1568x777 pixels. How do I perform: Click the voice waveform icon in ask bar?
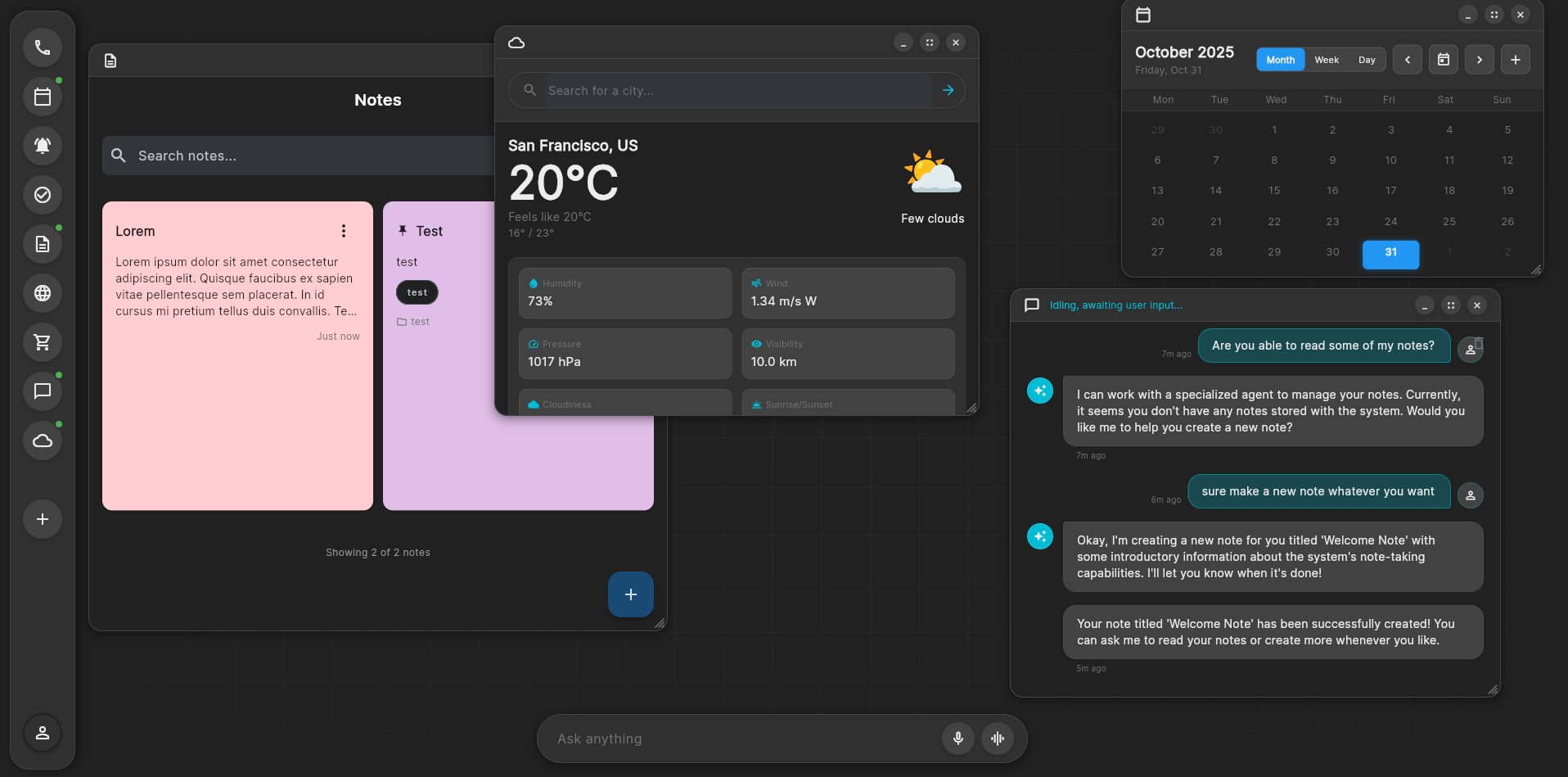click(x=998, y=739)
